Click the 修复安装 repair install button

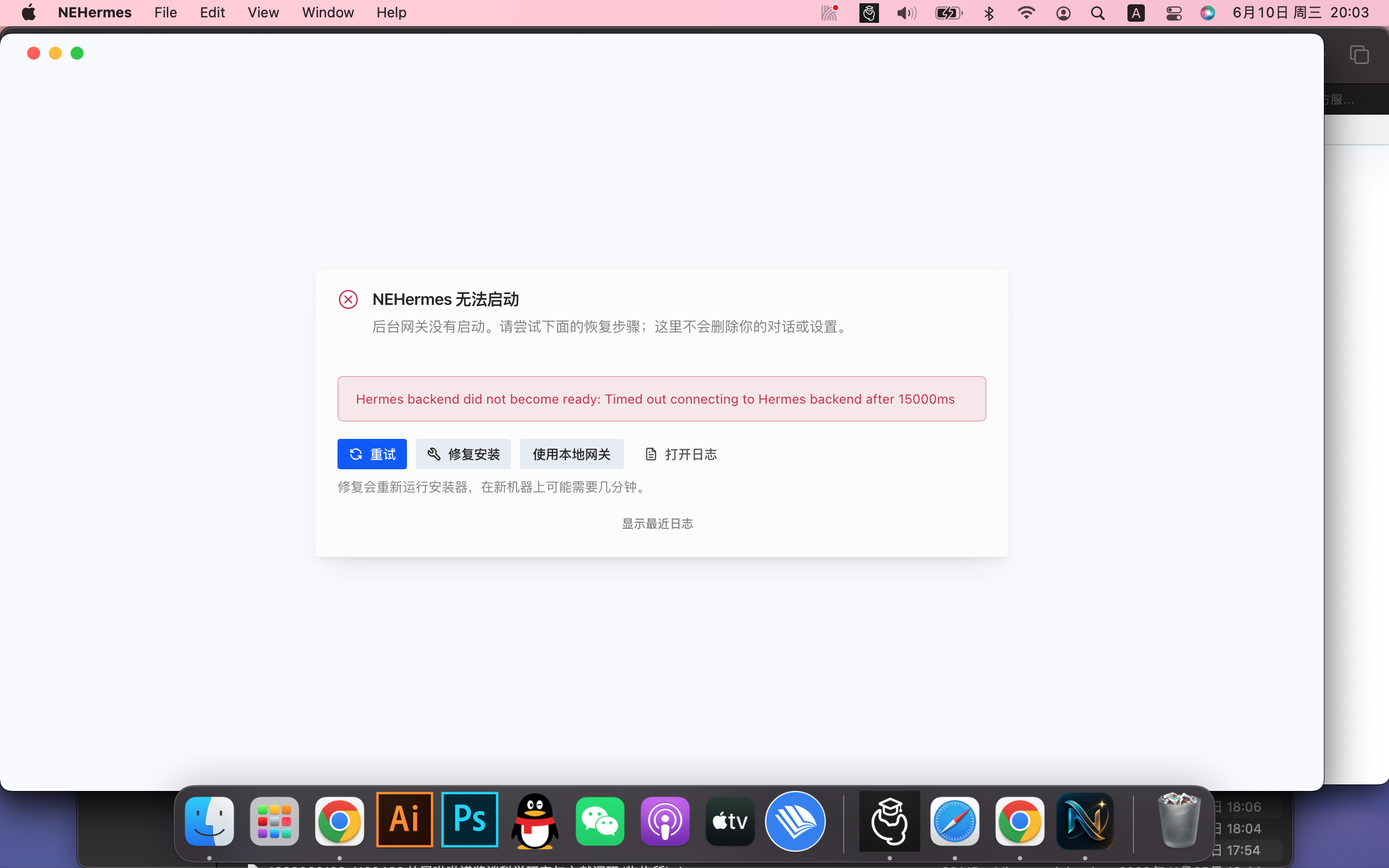463,454
